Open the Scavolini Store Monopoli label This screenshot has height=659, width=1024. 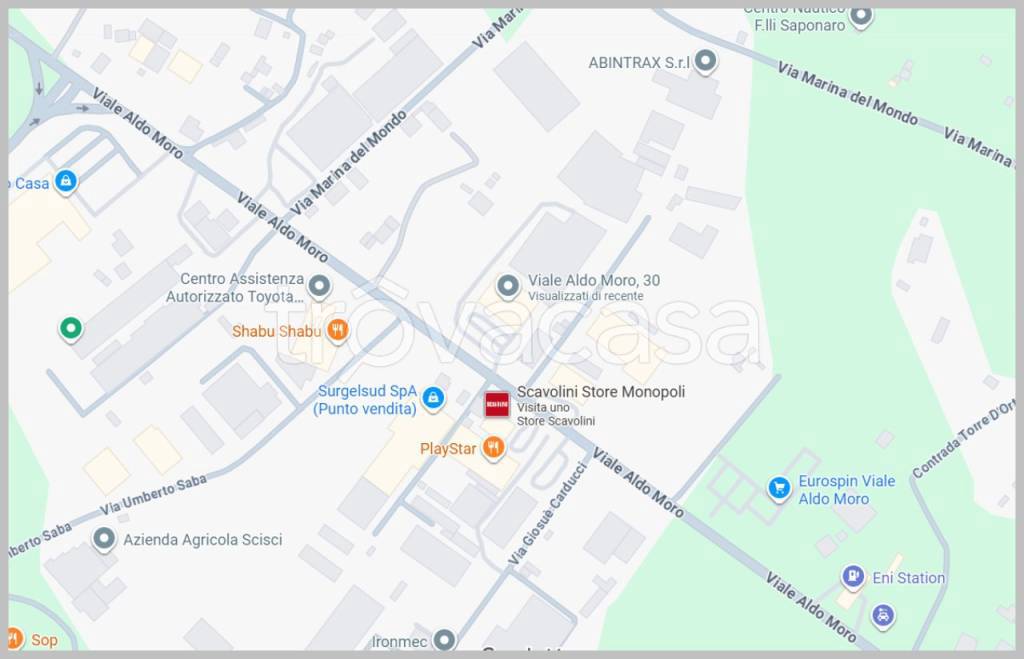point(601,392)
